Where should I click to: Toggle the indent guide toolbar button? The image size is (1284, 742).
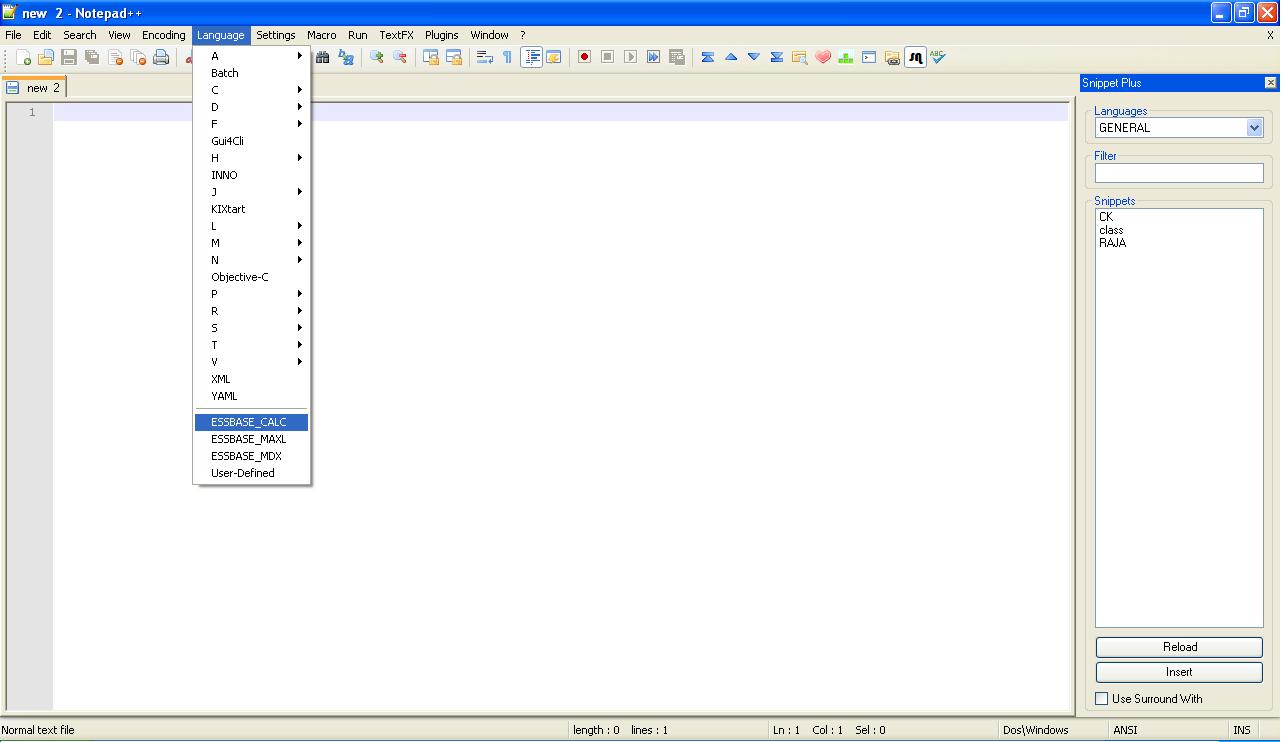coord(531,58)
